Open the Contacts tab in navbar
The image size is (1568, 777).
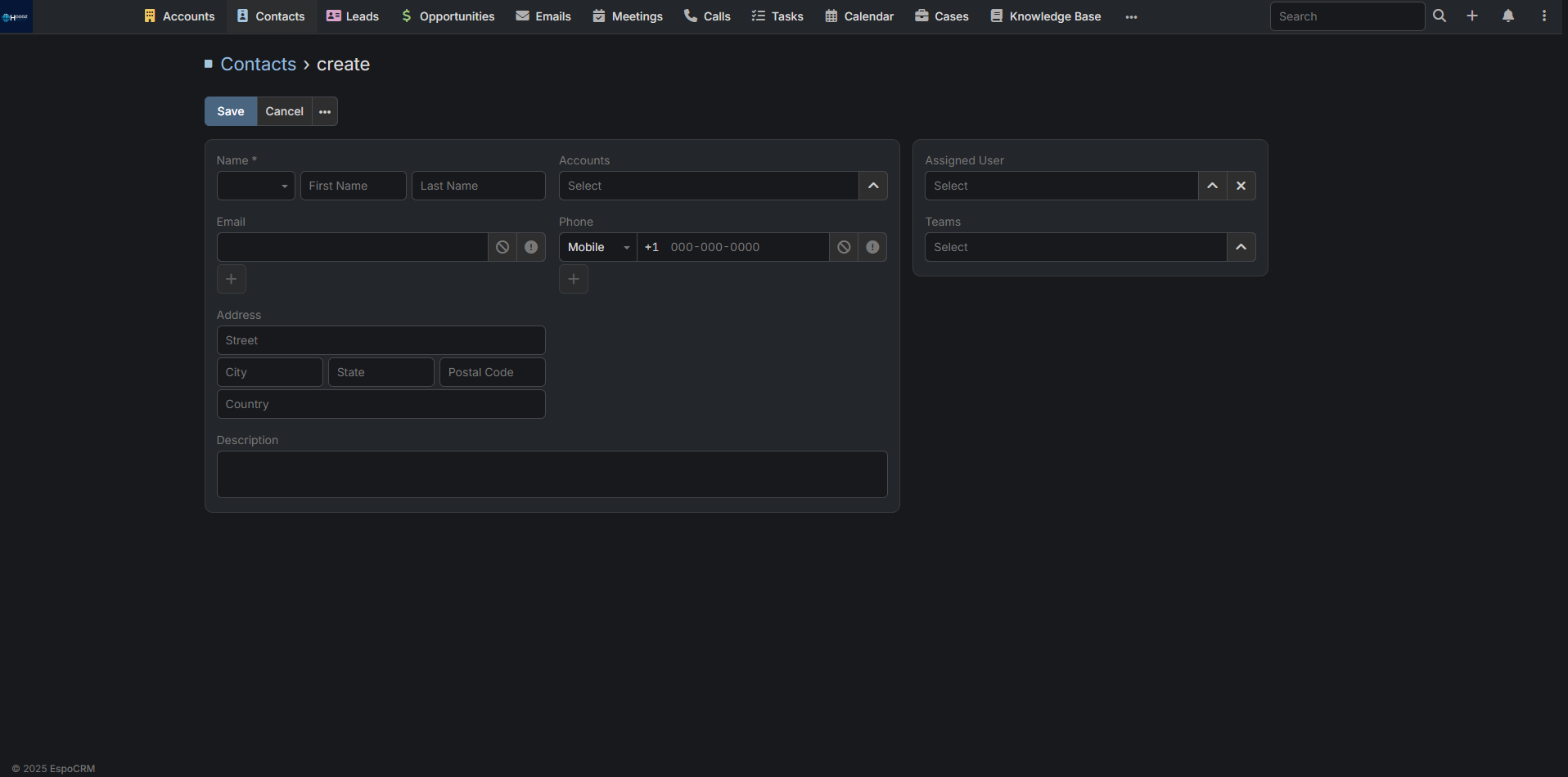tap(271, 16)
